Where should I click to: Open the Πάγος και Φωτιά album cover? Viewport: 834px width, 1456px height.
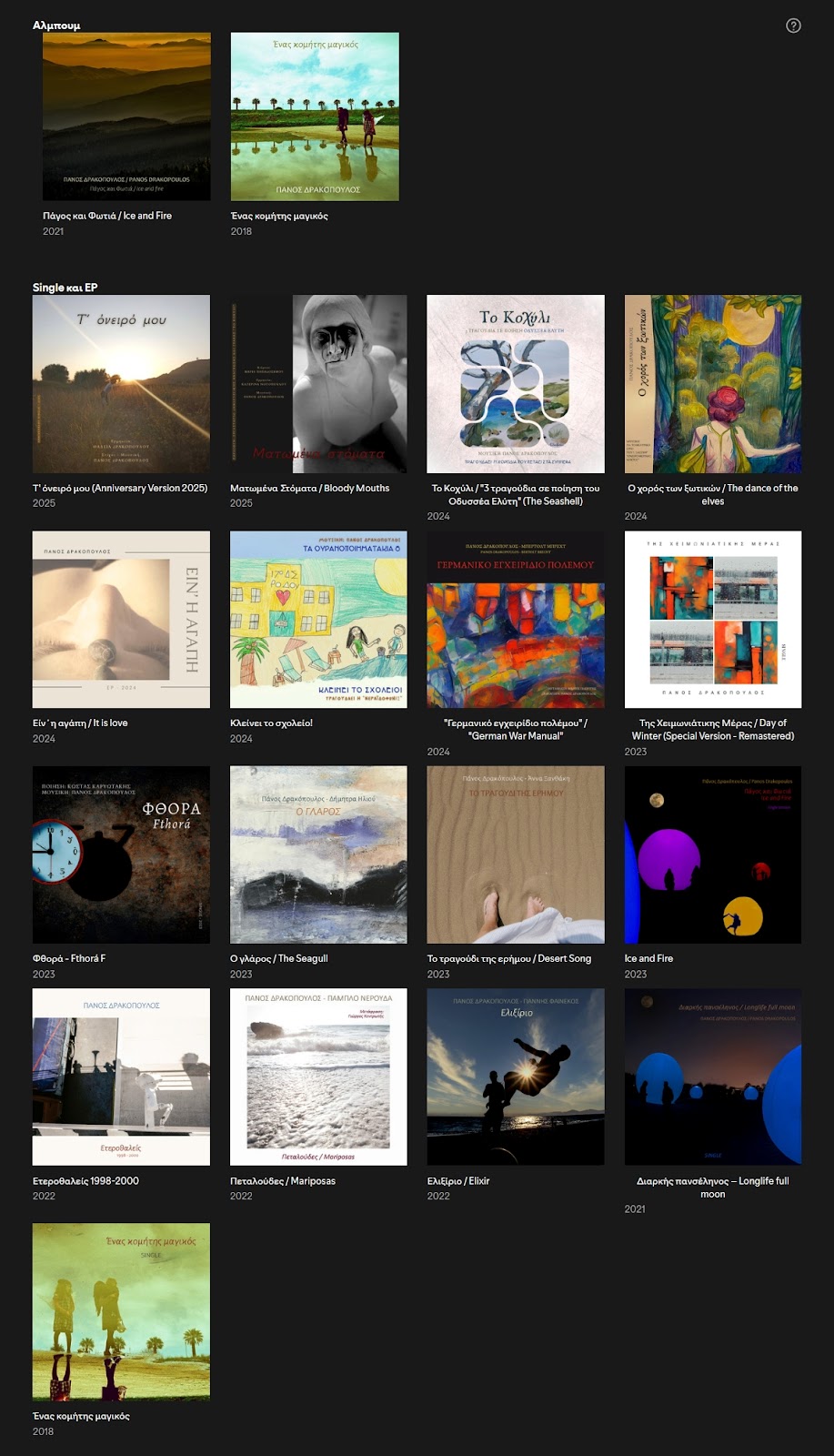[126, 116]
